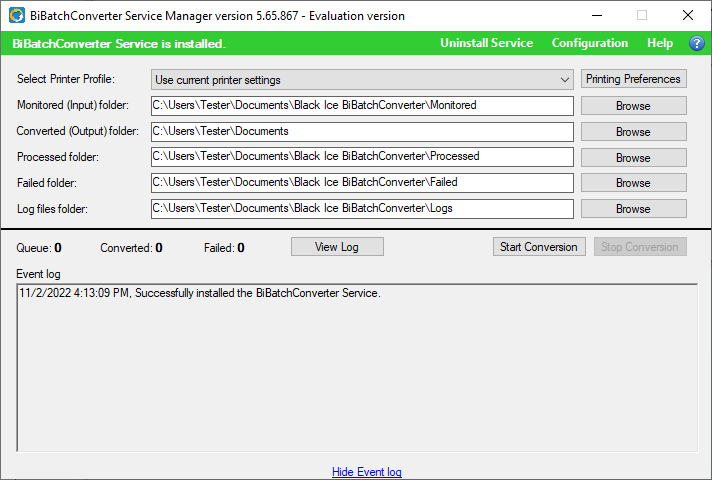Viewport: 712px width, 480px height.
Task: Click the Monitored (Input) folder path field
Action: point(362,105)
